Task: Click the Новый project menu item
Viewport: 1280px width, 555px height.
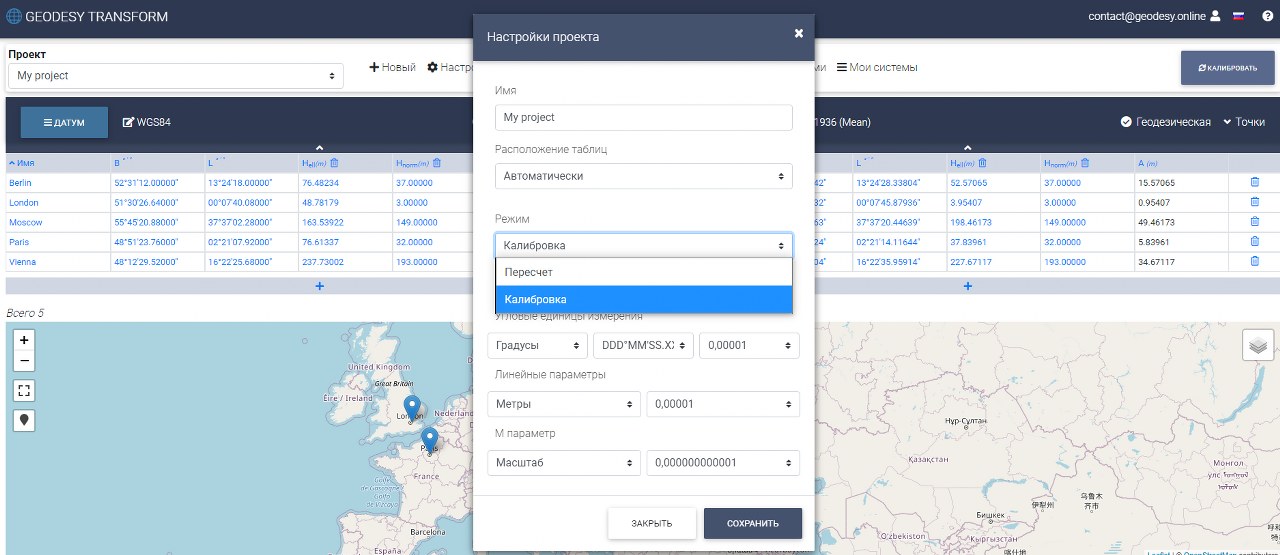Action: (392, 67)
